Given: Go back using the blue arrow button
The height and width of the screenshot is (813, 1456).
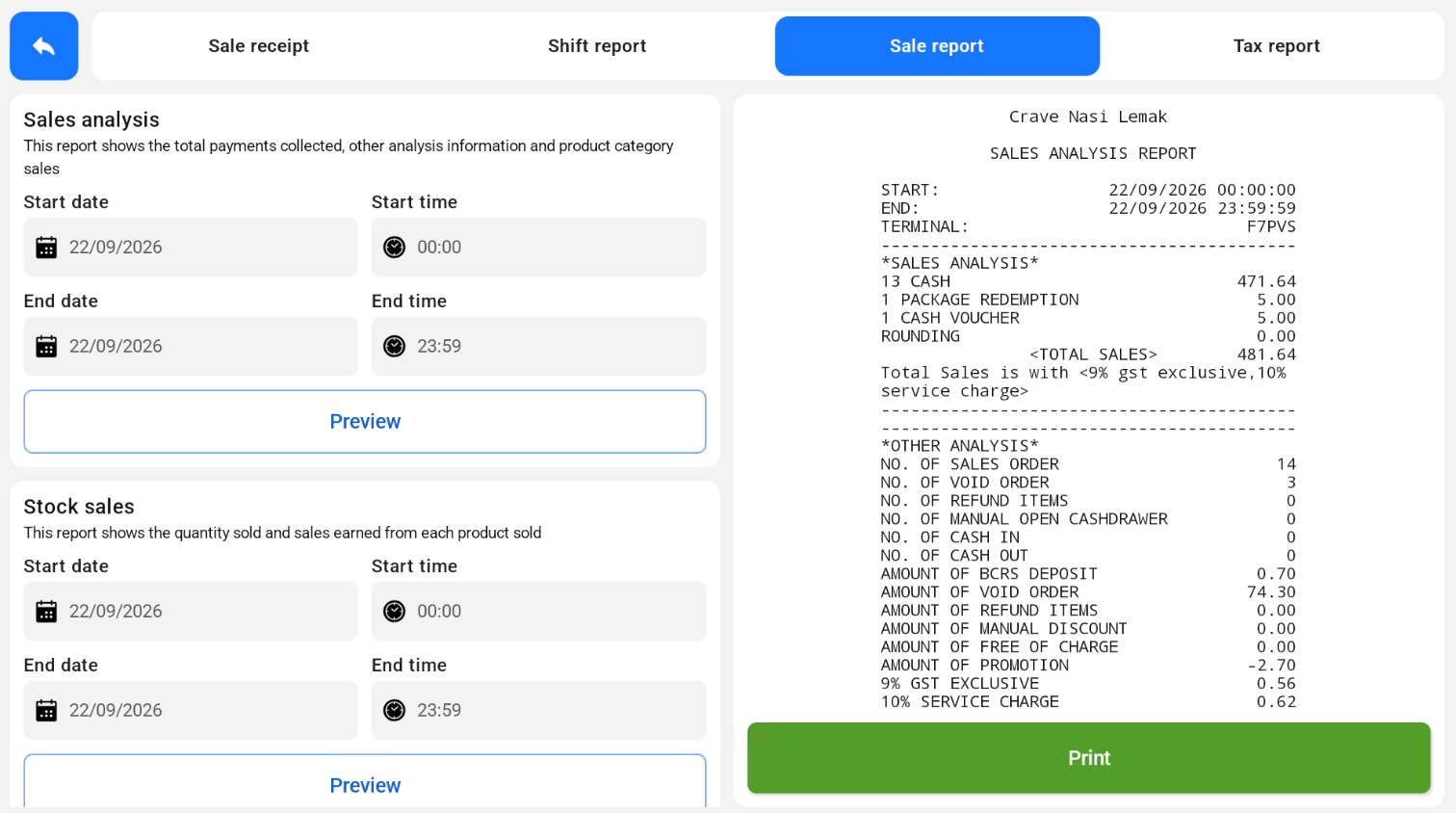Looking at the screenshot, I should [43, 46].
